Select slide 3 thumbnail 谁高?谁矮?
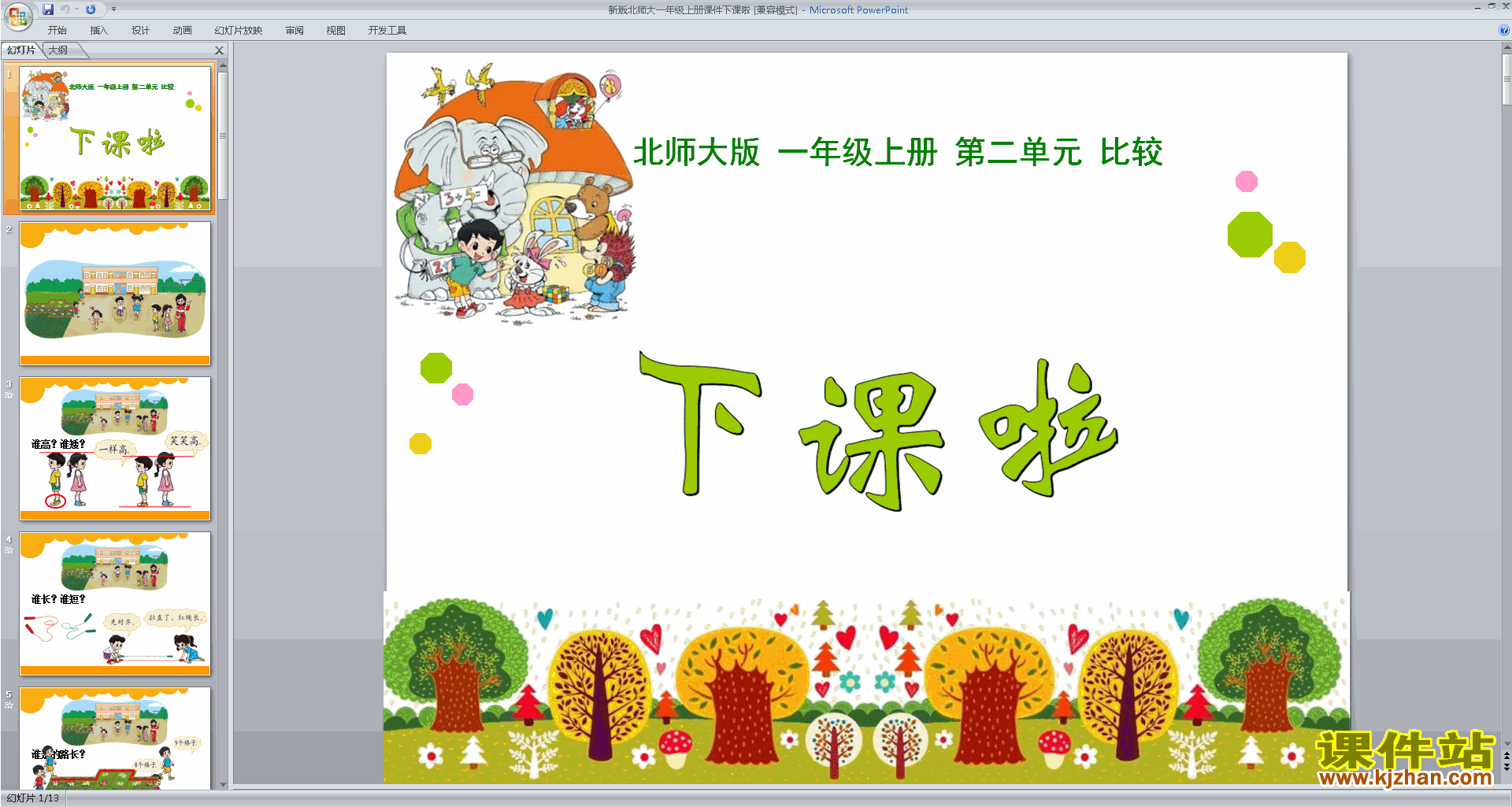1512x807 pixels. (115, 449)
